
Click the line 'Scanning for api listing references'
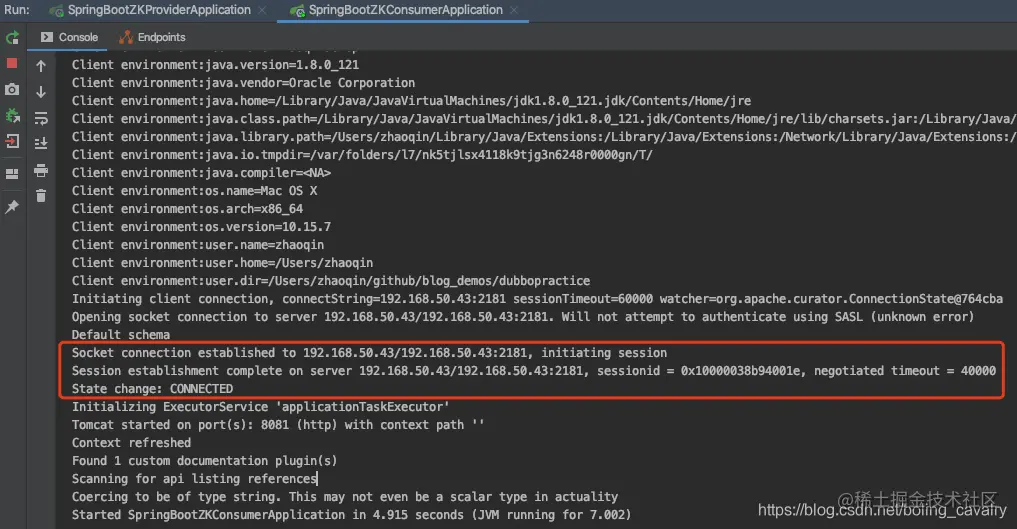tap(194, 479)
